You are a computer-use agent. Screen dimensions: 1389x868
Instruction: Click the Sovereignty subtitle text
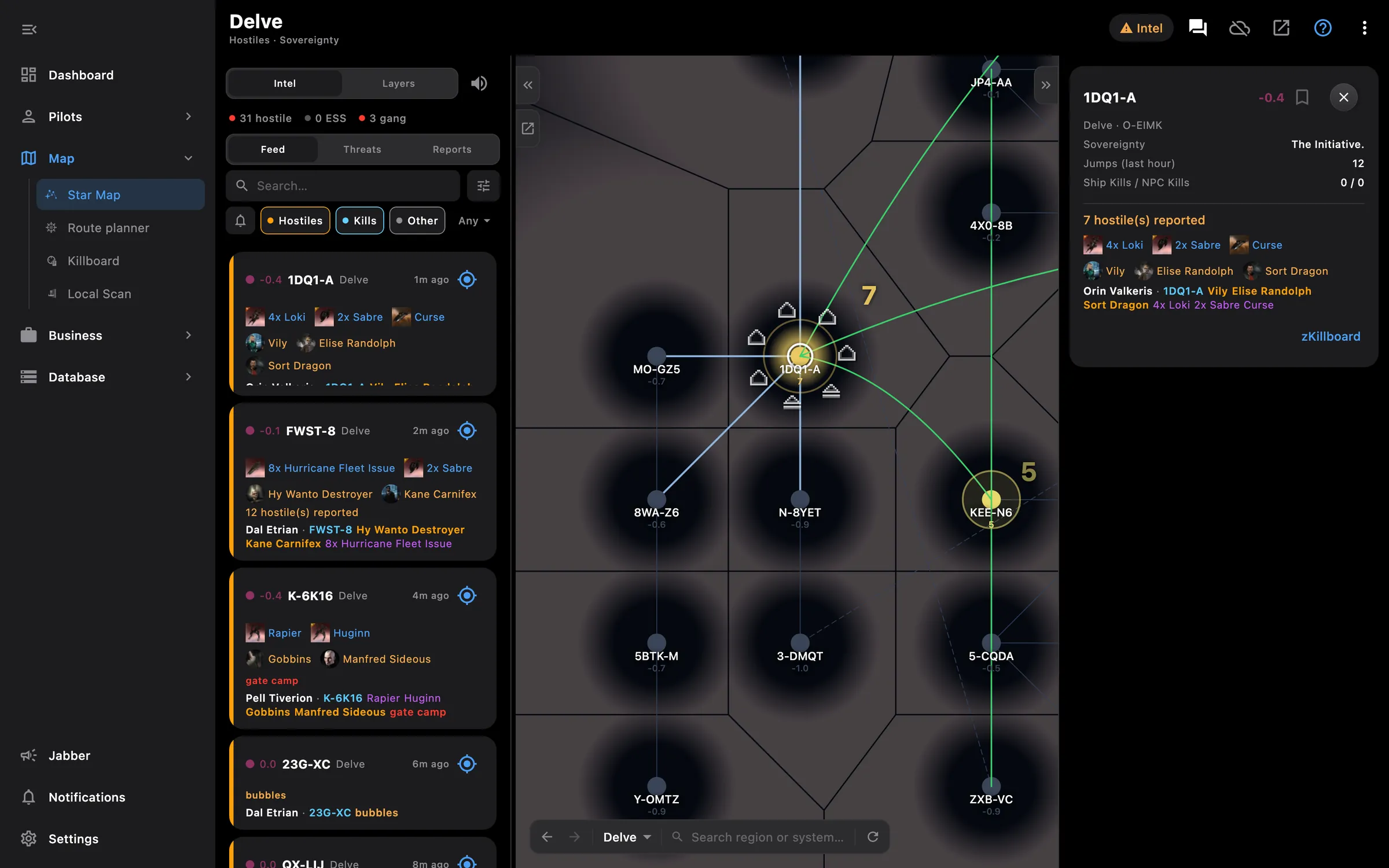click(x=309, y=40)
